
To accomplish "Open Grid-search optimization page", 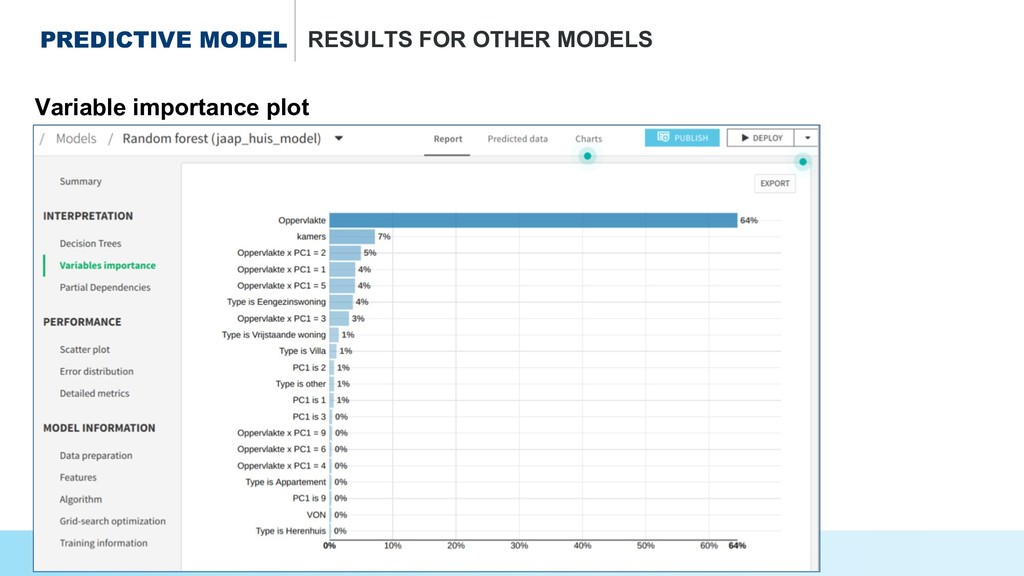I will click(112, 521).
